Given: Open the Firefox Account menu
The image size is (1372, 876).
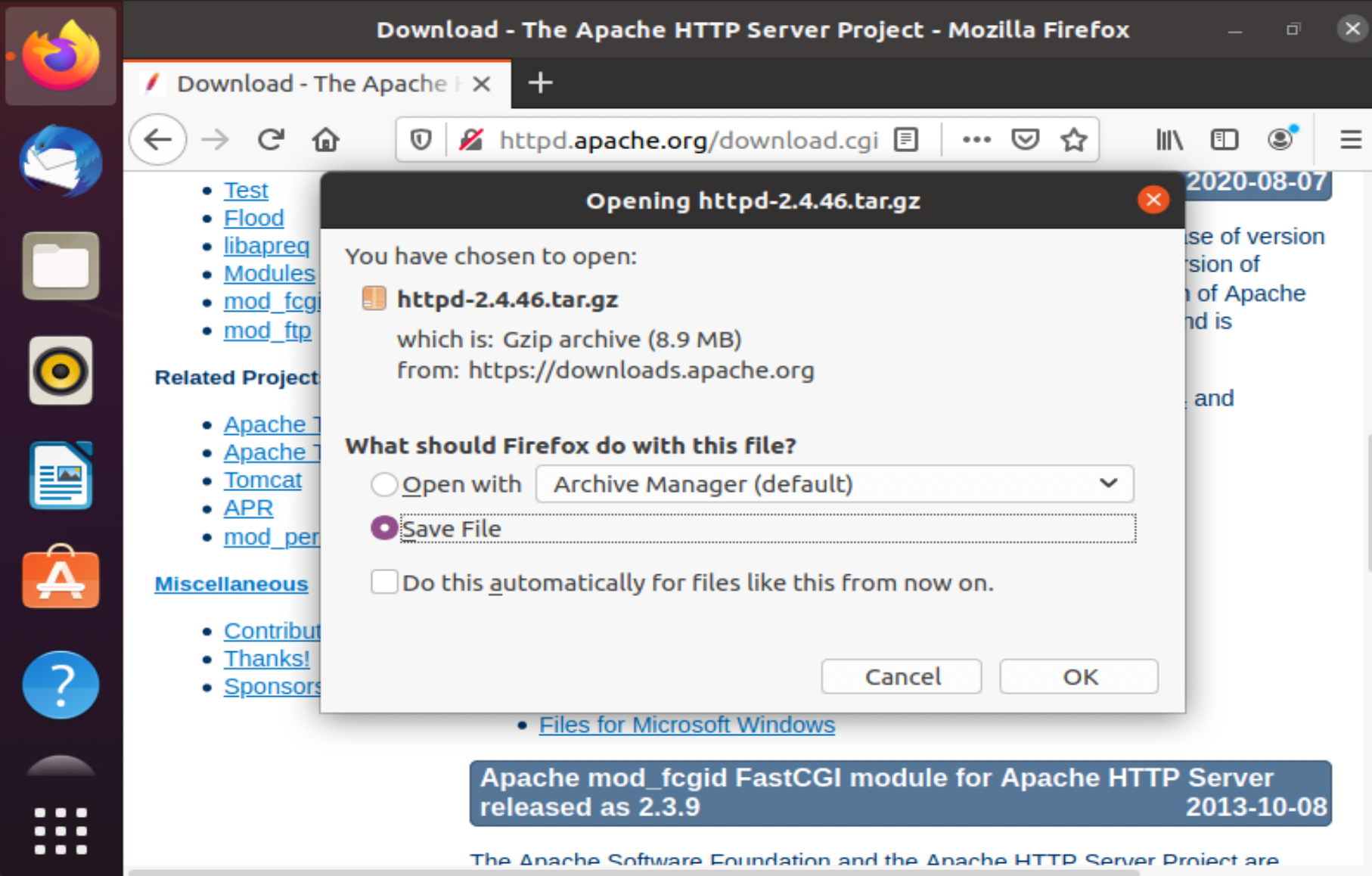Looking at the screenshot, I should click(1280, 140).
